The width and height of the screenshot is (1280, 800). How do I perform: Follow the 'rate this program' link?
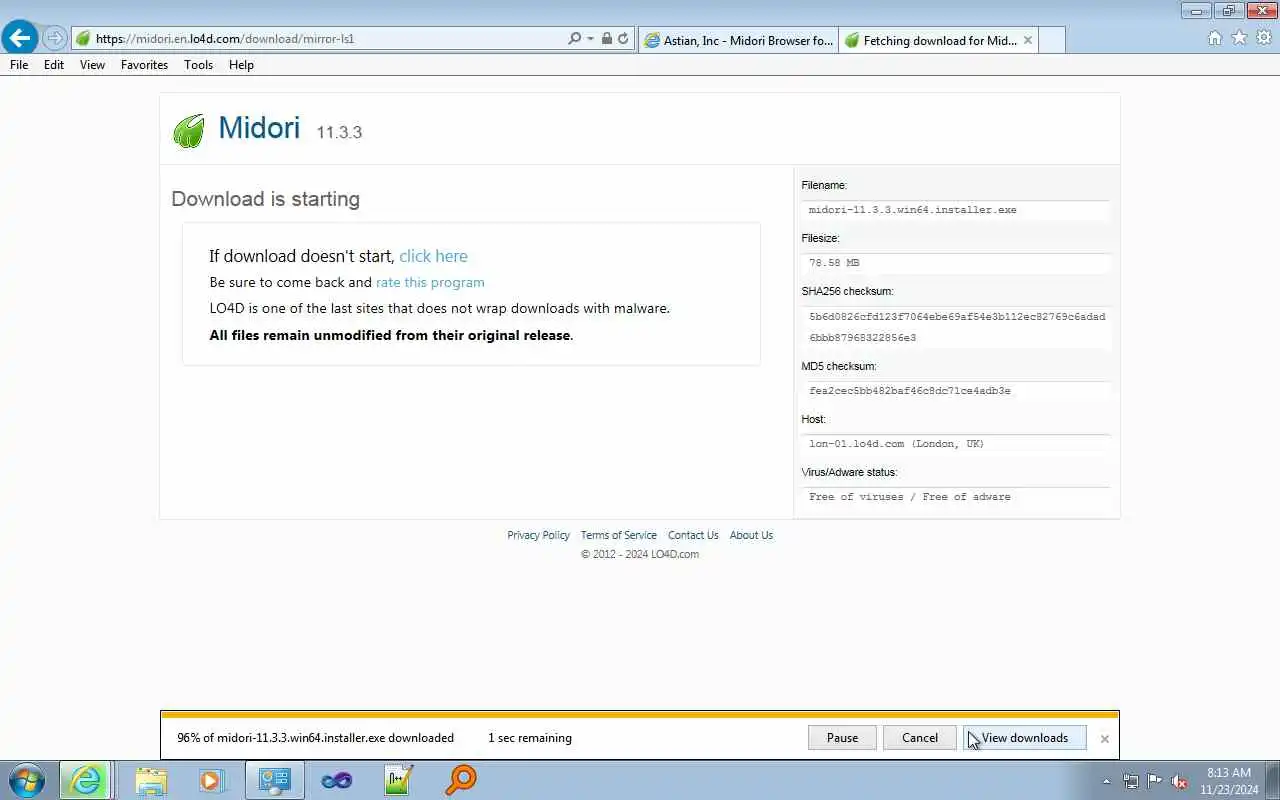click(x=430, y=283)
